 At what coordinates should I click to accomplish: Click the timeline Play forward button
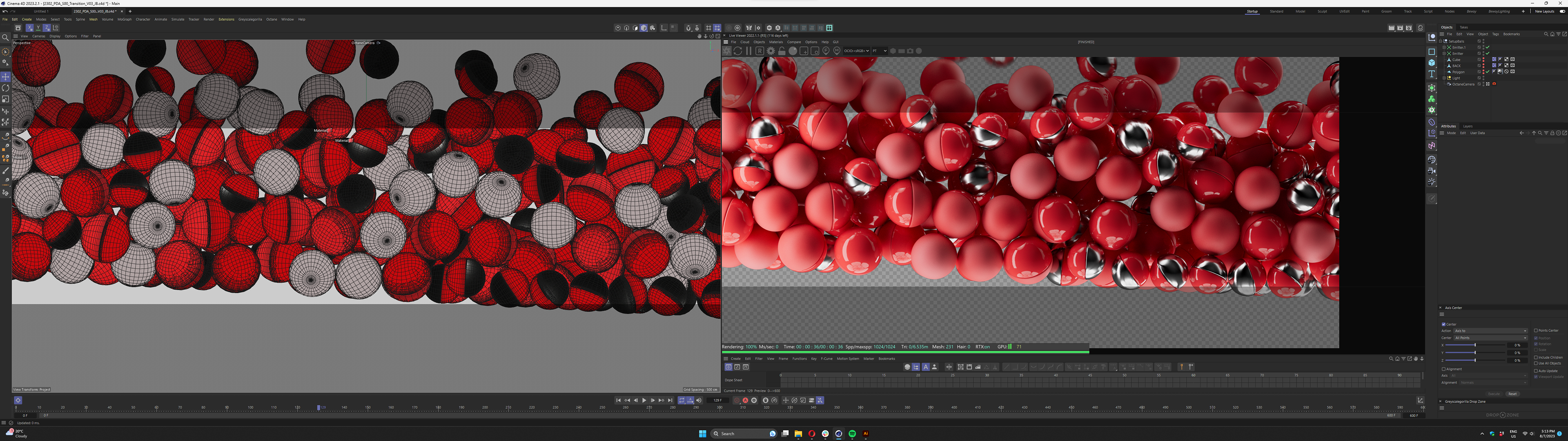tap(644, 400)
